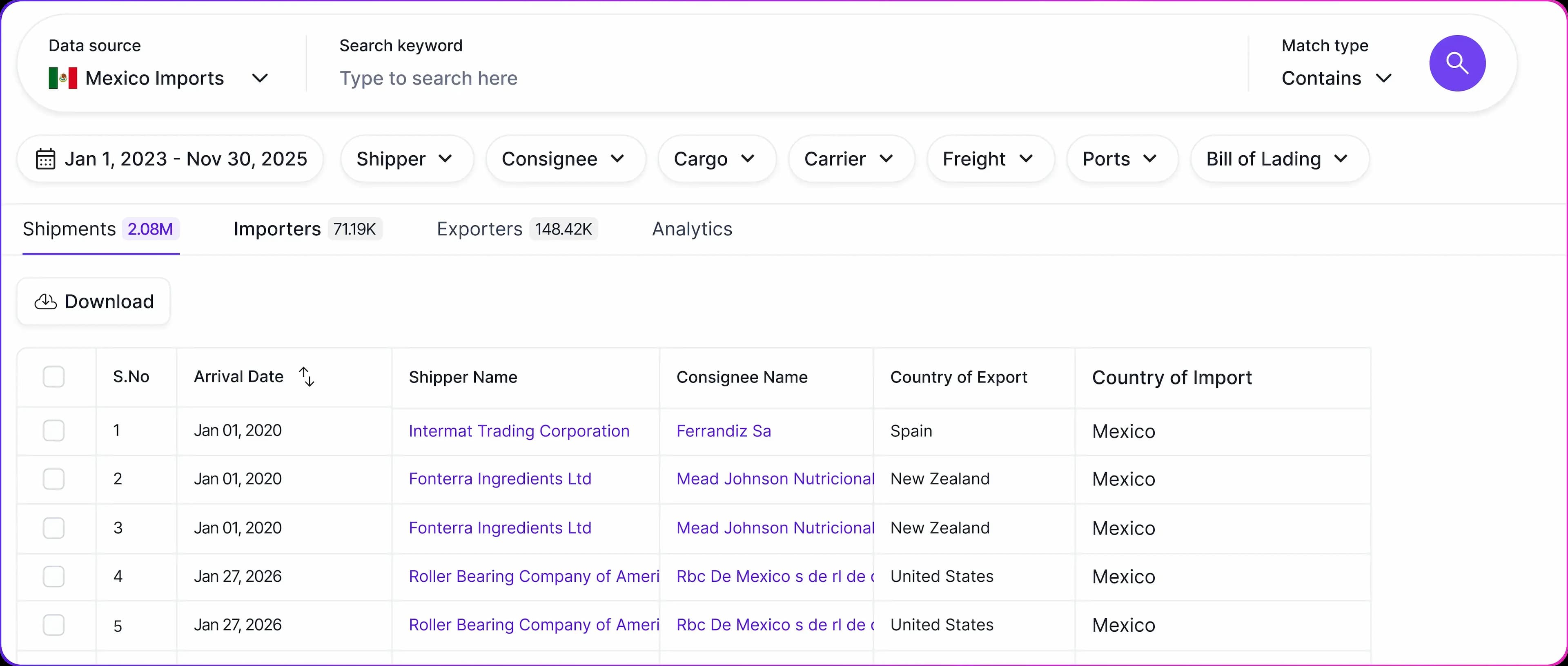Click the purple search magnifier button
1568x666 pixels.
(1457, 63)
